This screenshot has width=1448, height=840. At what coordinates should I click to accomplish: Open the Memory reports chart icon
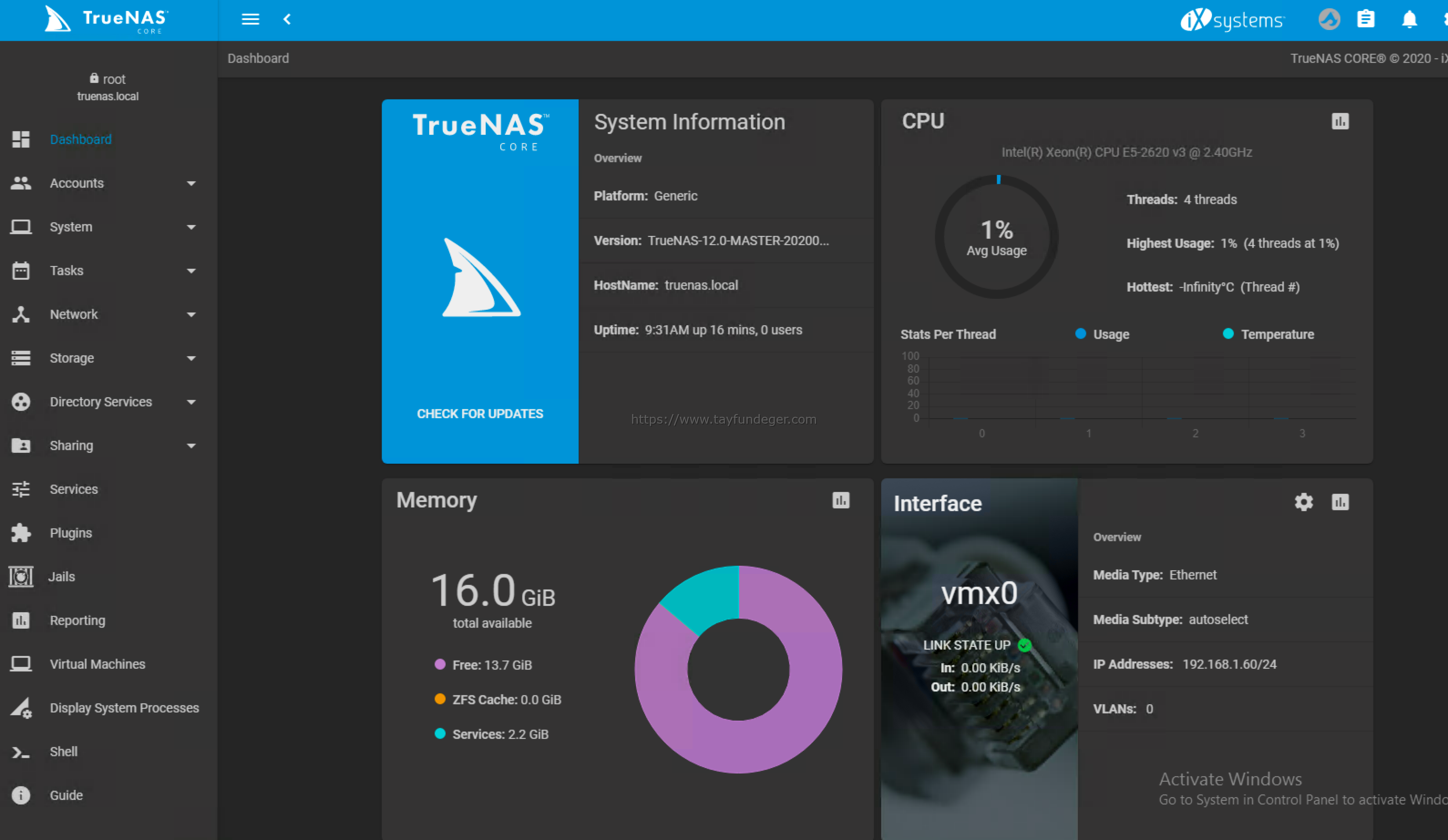841,500
